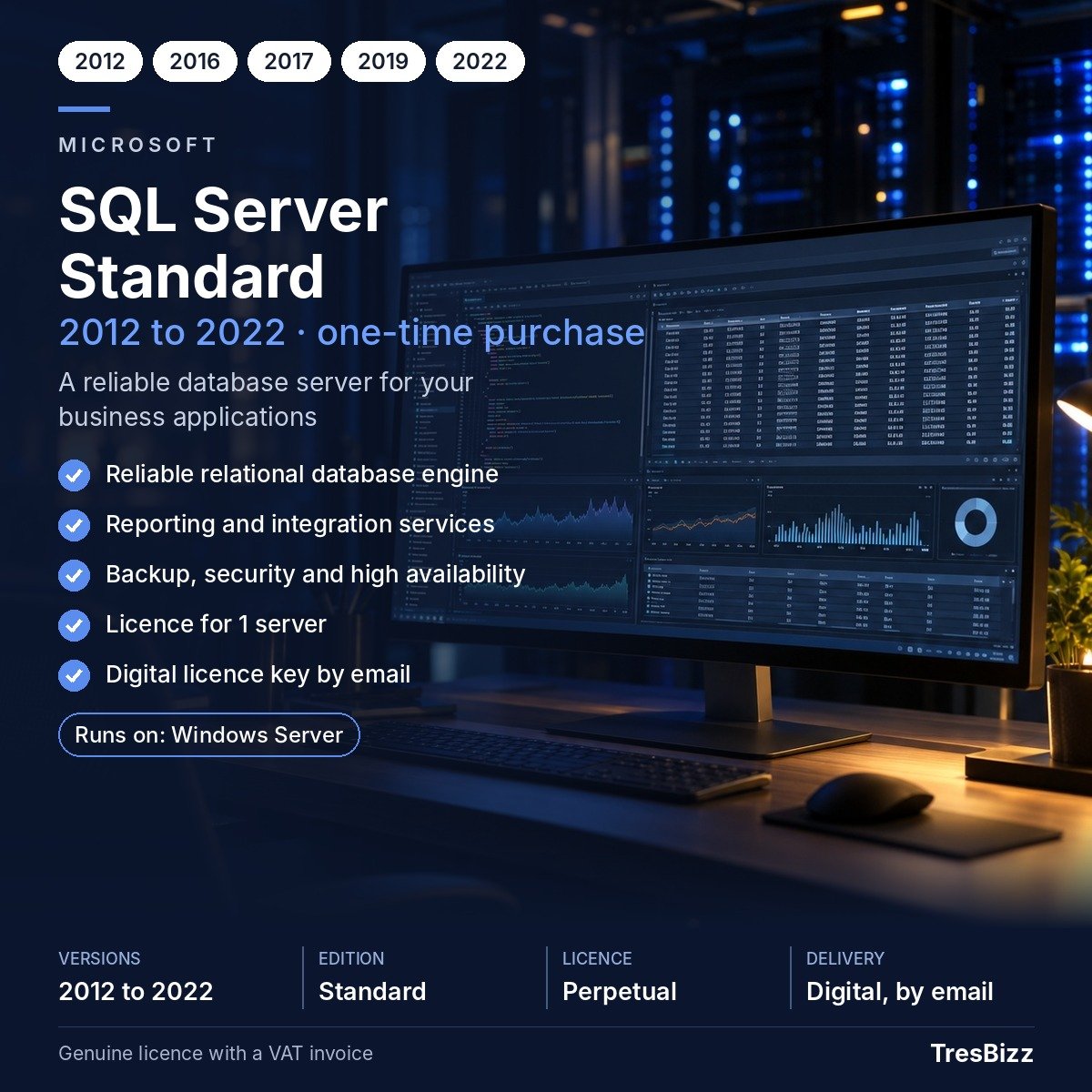Select the 2017 version pill
The image size is (1092, 1092).
click(288, 61)
